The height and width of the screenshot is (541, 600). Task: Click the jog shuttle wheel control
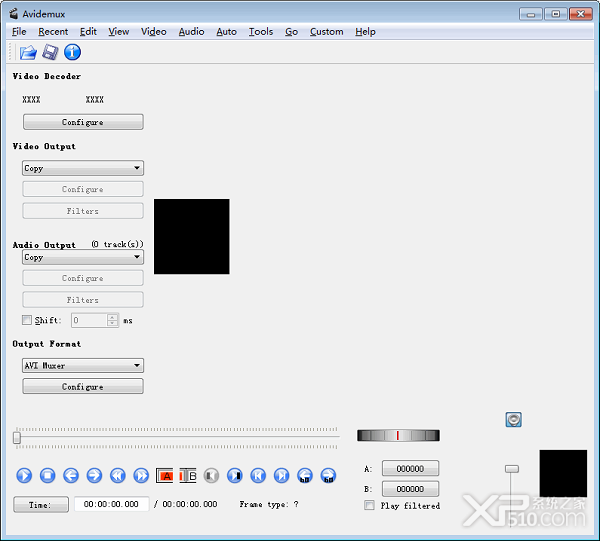click(398, 435)
